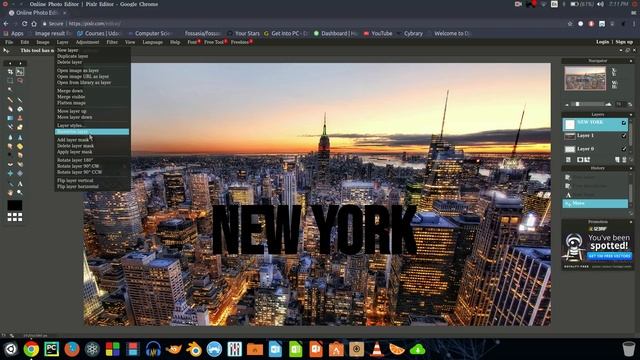This screenshot has height=360, width=640.
Task: Click Rasterize layer in Layer menu
Action: pyautogui.click(x=92, y=132)
